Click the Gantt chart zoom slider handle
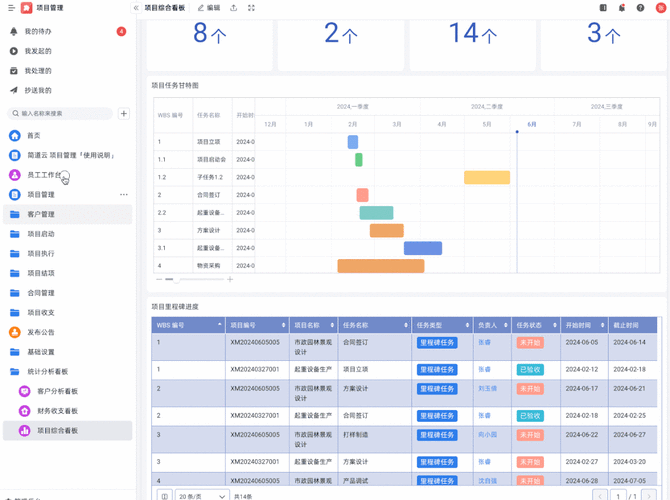The height and width of the screenshot is (500, 670). [177, 279]
